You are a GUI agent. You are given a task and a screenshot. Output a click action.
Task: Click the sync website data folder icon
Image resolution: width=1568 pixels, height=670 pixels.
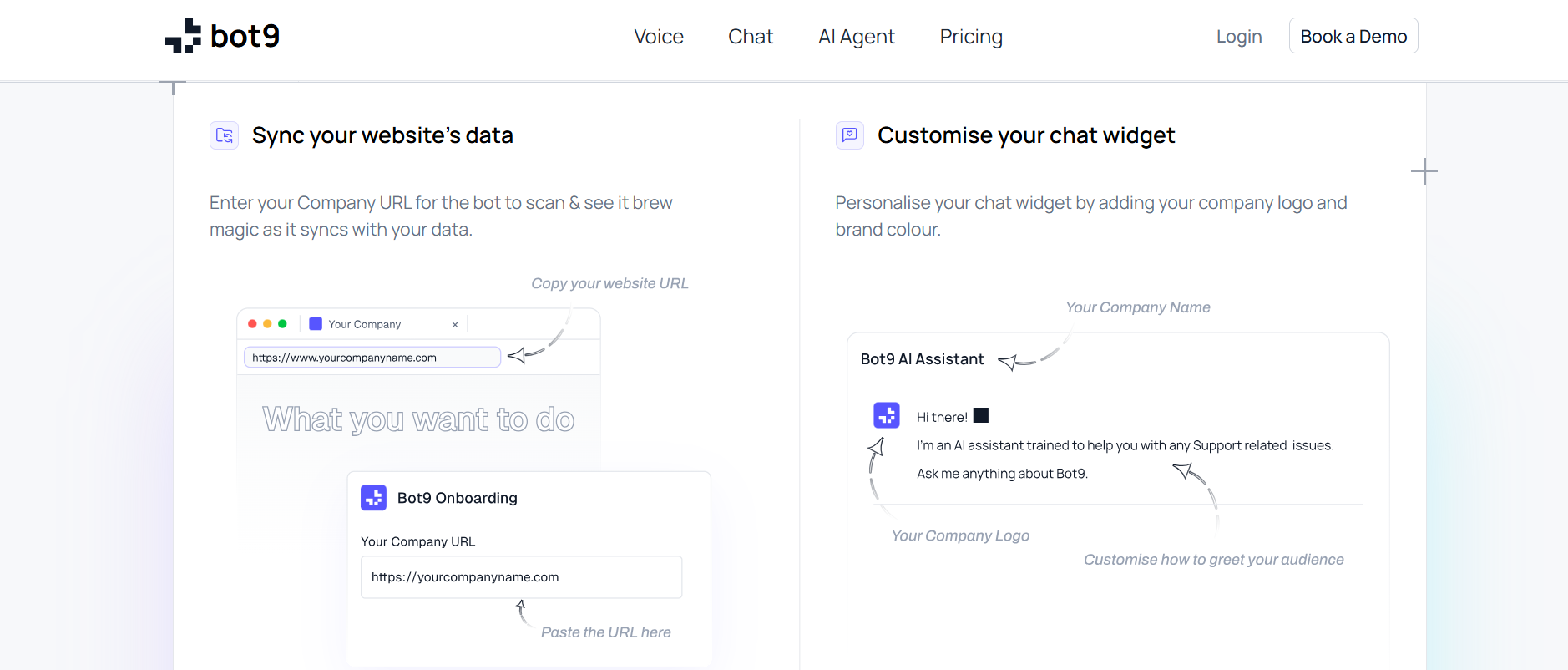(224, 135)
